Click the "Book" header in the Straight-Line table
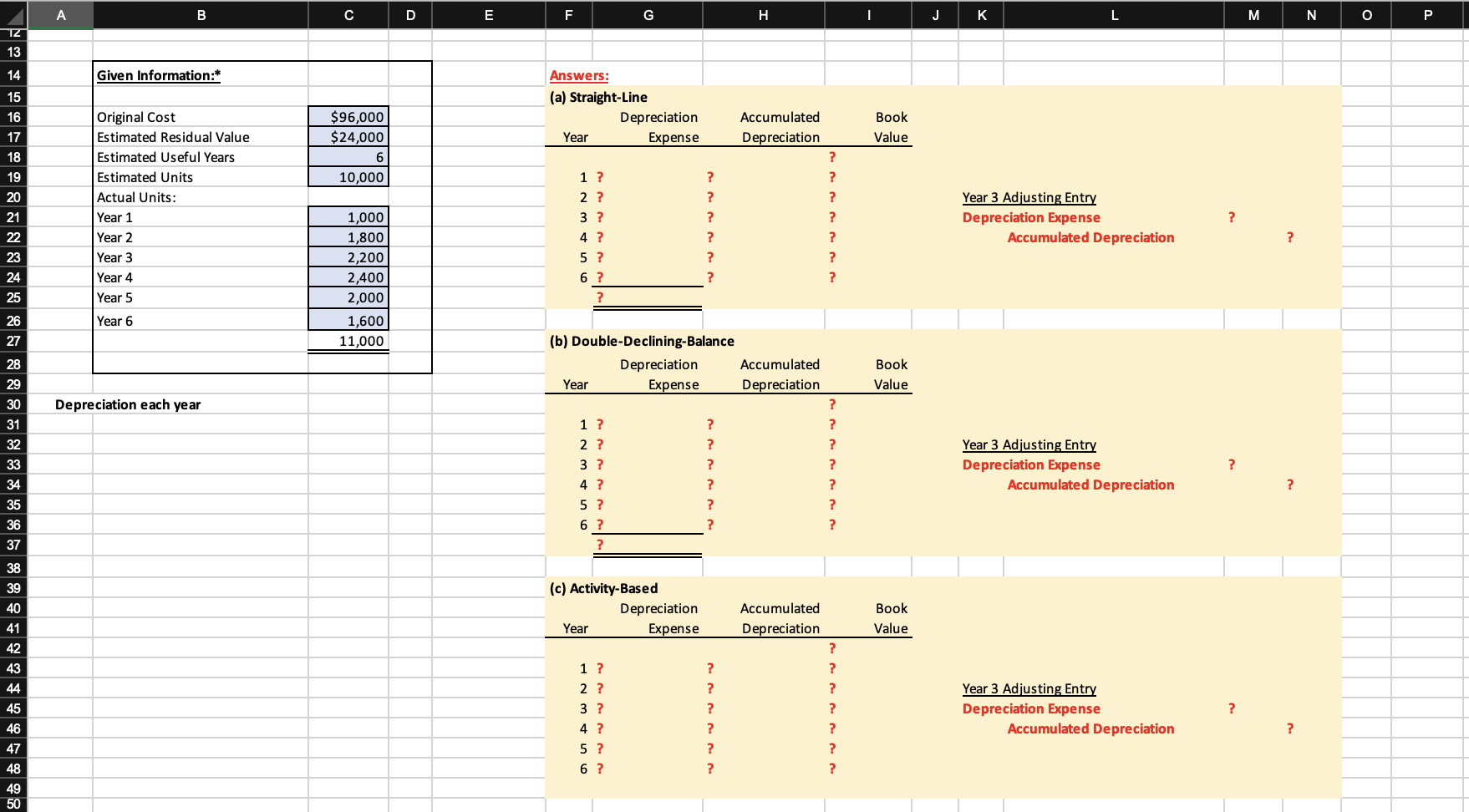Viewport: 1469px width, 812px height. pos(892,117)
